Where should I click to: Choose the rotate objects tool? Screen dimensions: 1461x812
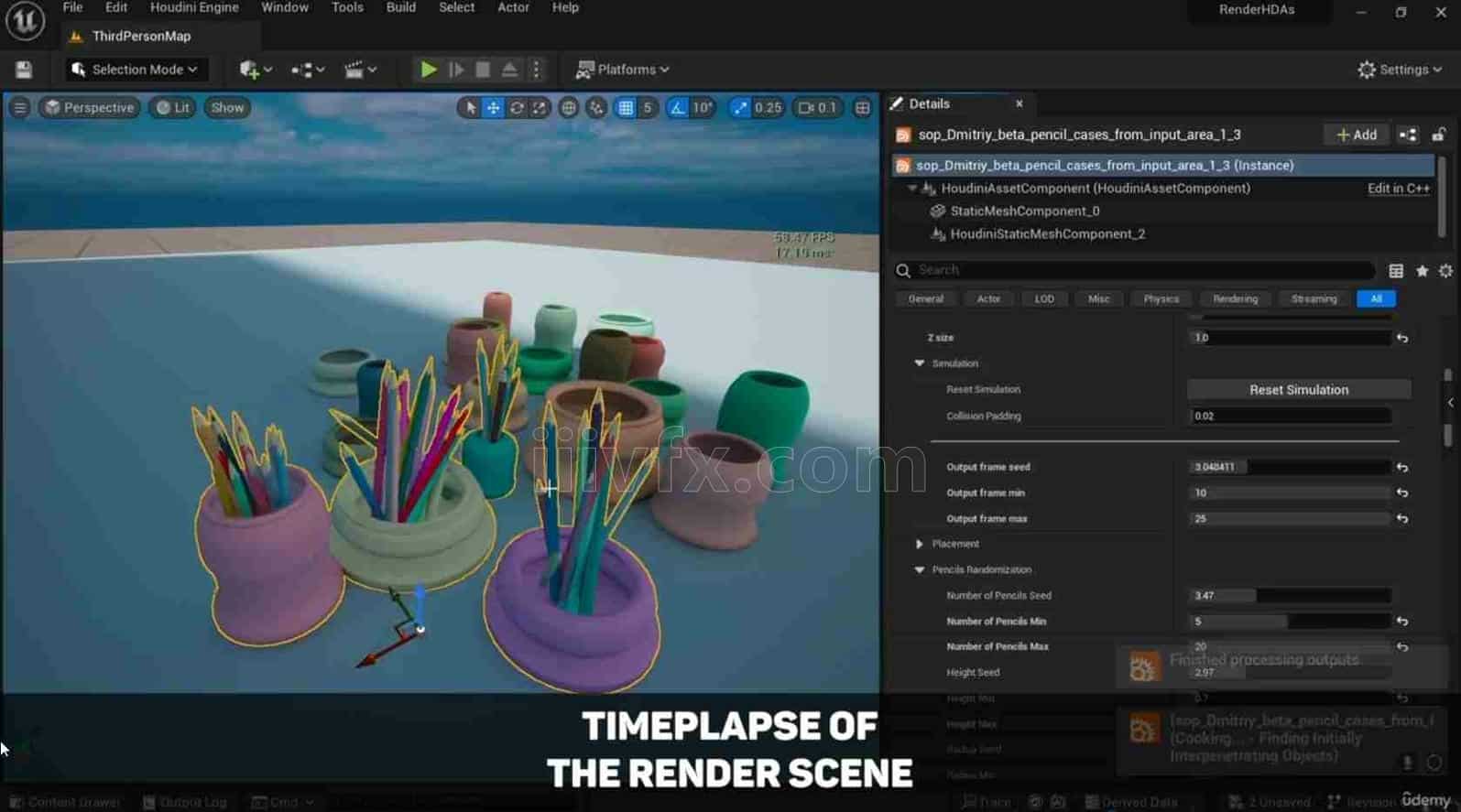point(517,108)
